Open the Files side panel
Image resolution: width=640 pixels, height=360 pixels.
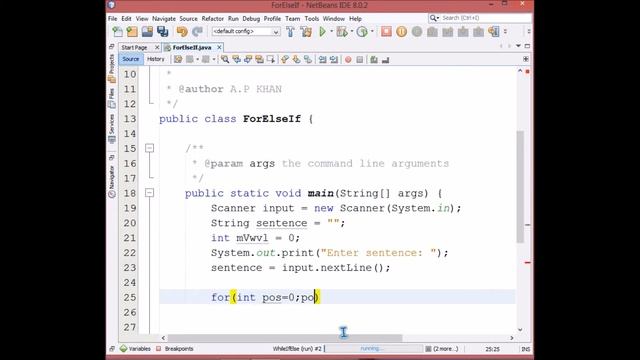click(x=111, y=98)
